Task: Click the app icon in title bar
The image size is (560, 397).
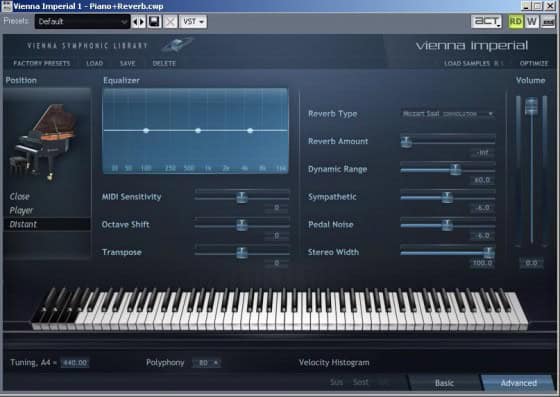Action: pyautogui.click(x=6, y=6)
